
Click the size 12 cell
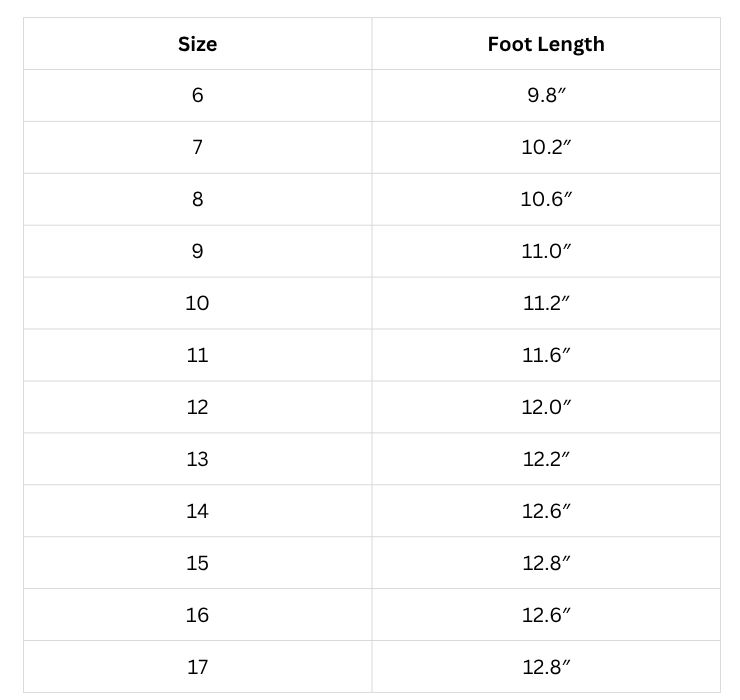tap(197, 407)
